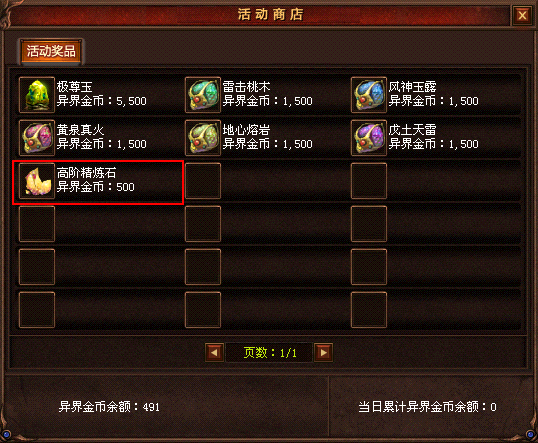Close the 活动商店 window
538x443 pixels.
click(x=522, y=15)
